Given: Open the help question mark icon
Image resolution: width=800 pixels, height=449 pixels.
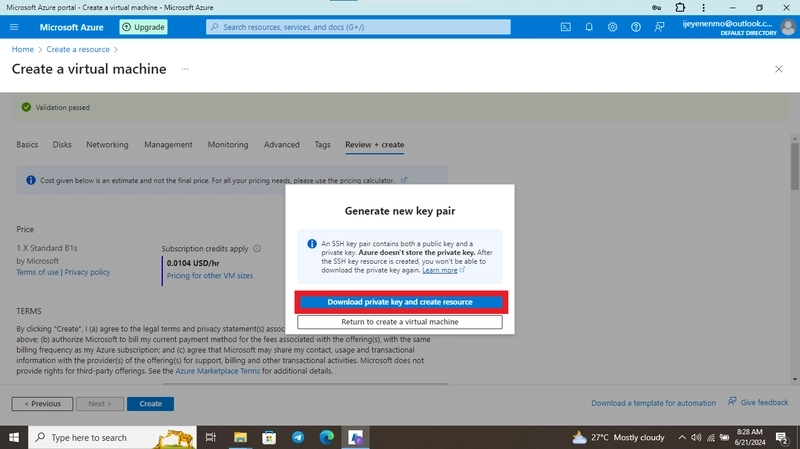Looking at the screenshot, I should (x=636, y=27).
